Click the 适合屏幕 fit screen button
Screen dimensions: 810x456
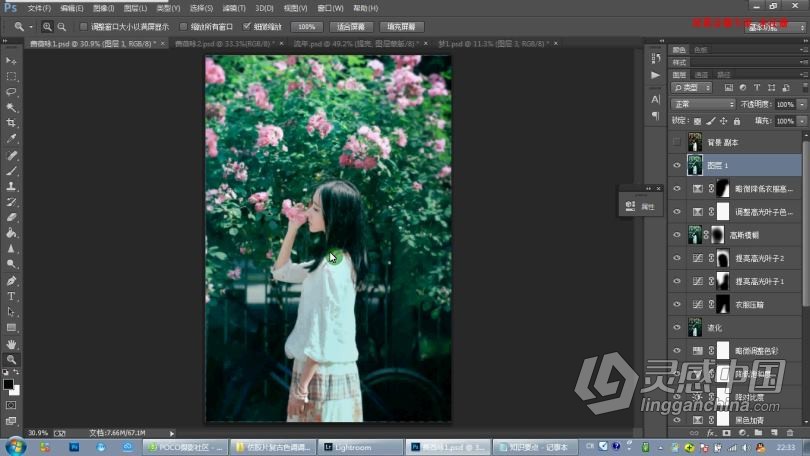[351, 26]
